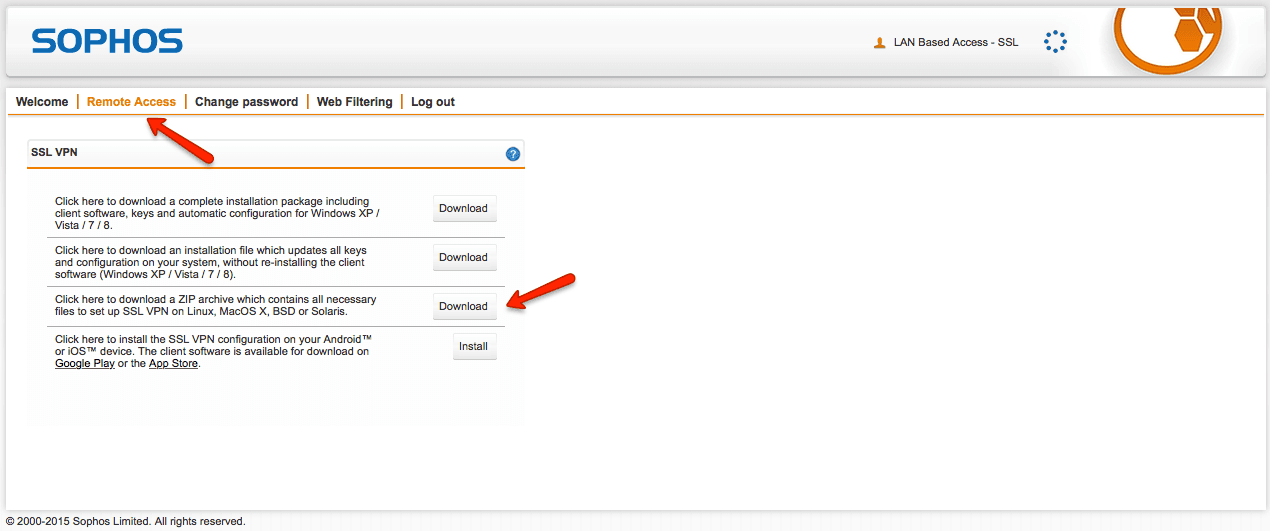The image size is (1270, 531).
Task: Open the Google Play link
Action: pyautogui.click(x=85, y=364)
